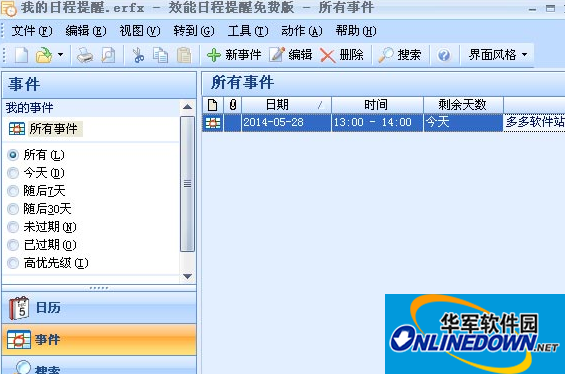Click the app icon in title bar
565x374 pixels.
(x=8, y=8)
